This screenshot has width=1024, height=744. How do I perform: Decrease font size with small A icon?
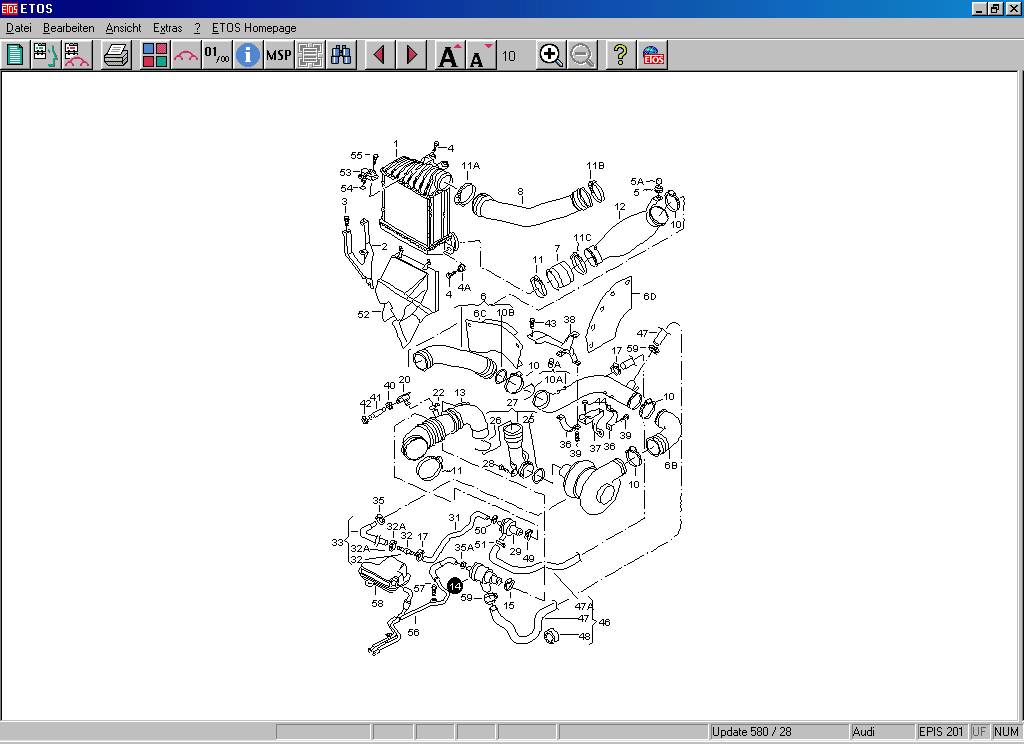click(480, 55)
